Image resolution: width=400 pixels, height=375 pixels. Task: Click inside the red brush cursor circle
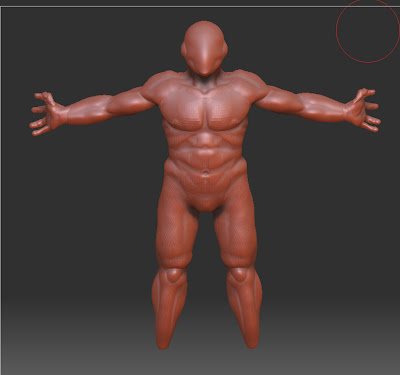click(368, 31)
